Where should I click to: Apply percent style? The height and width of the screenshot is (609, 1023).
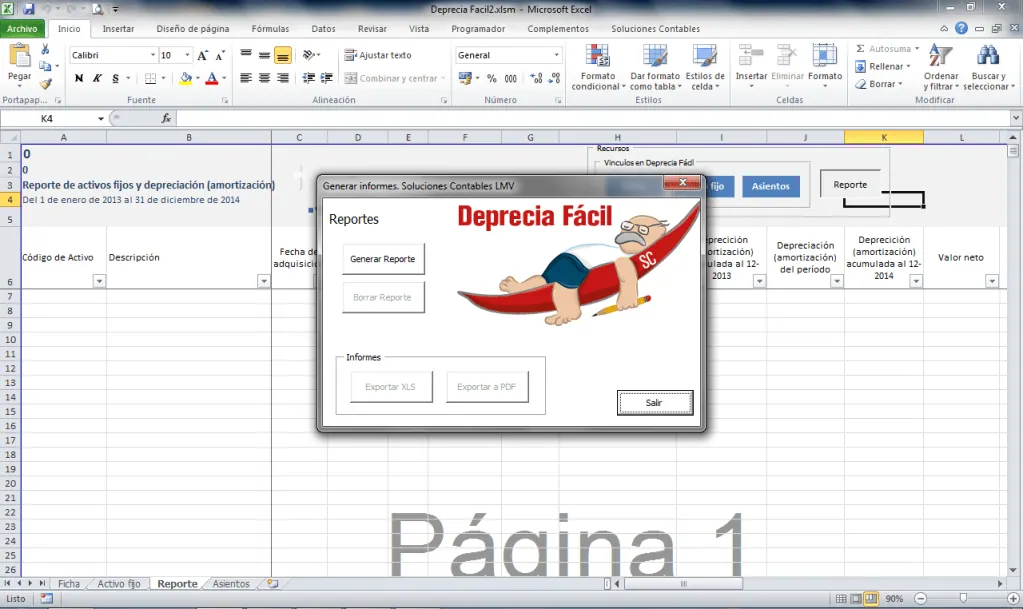(492, 78)
